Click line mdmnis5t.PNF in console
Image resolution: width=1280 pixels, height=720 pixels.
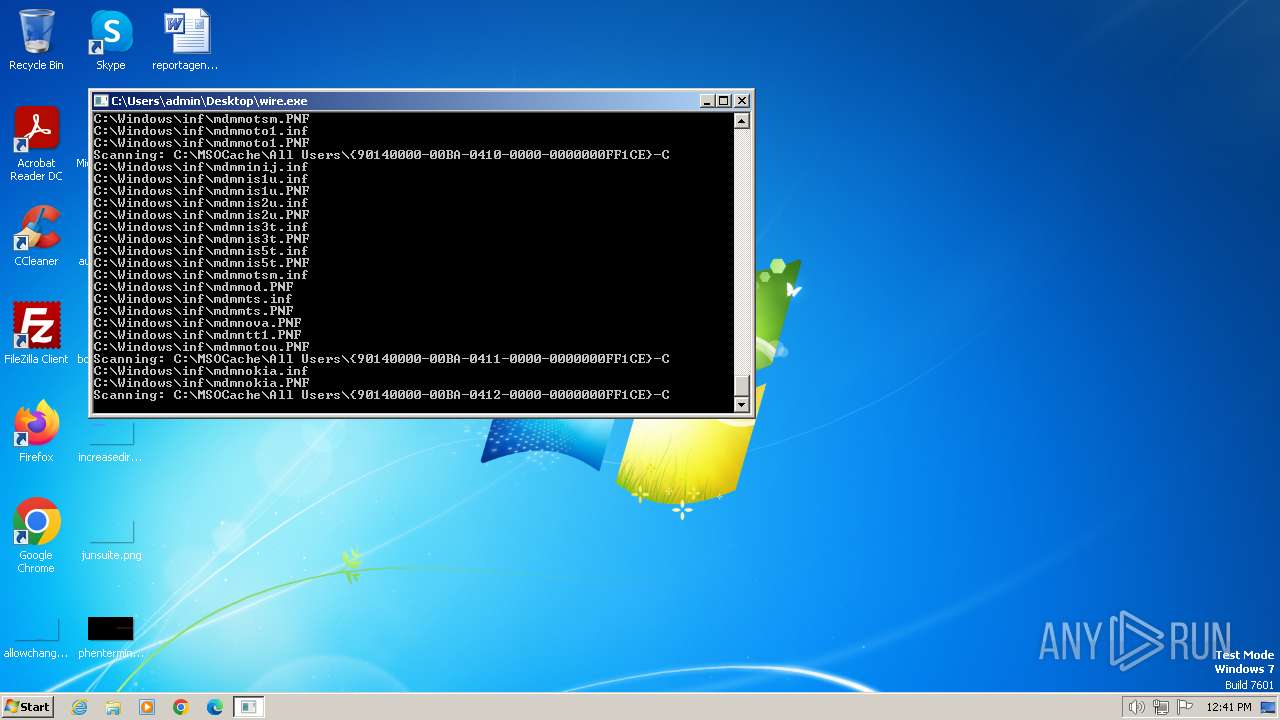click(x=201, y=263)
